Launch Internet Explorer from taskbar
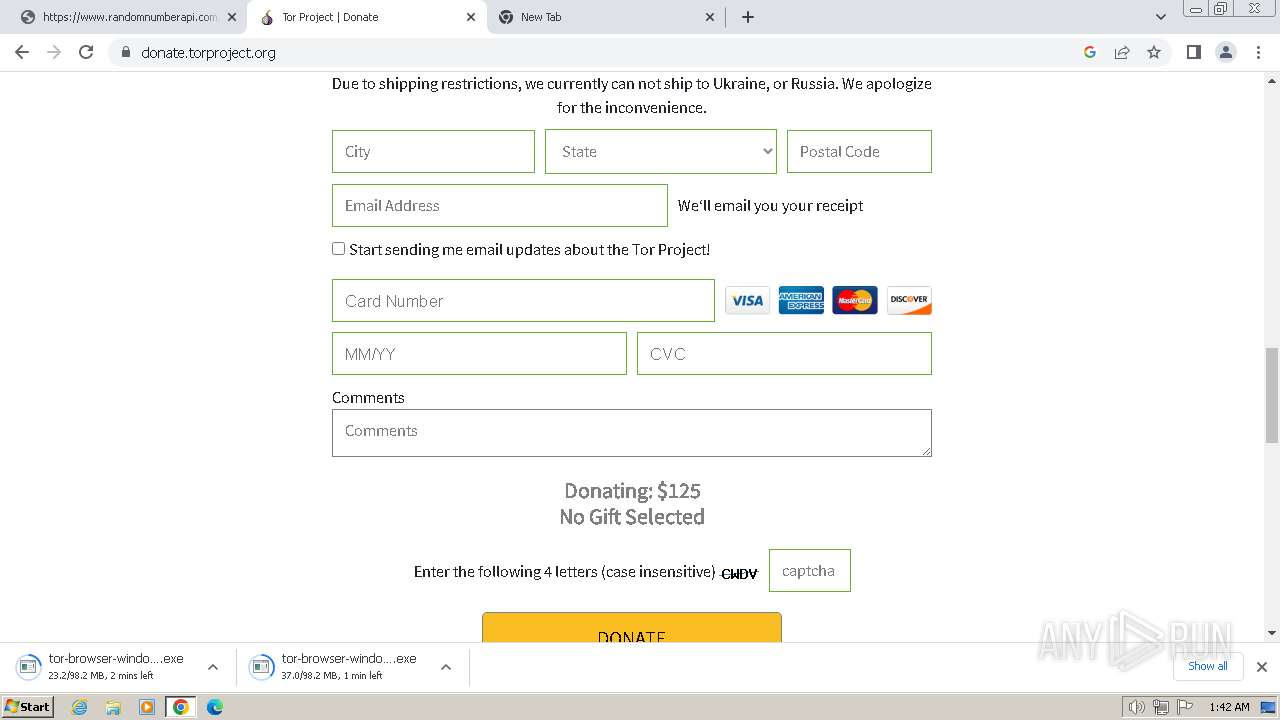This screenshot has width=1280, height=720. (80, 707)
